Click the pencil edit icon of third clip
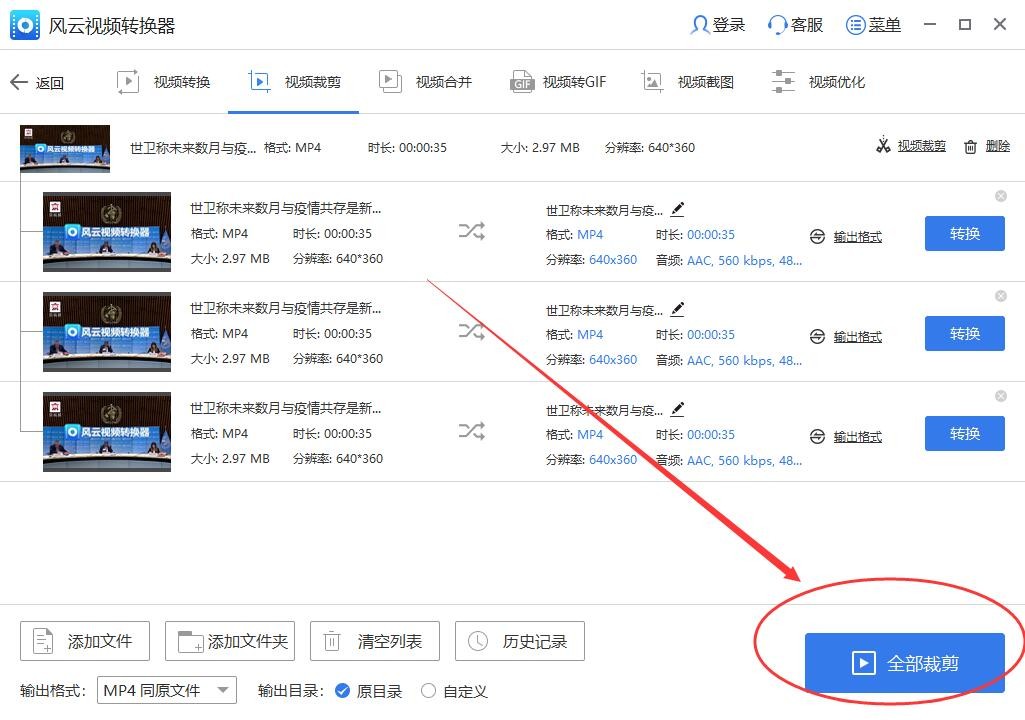The height and width of the screenshot is (720, 1025). [x=678, y=409]
